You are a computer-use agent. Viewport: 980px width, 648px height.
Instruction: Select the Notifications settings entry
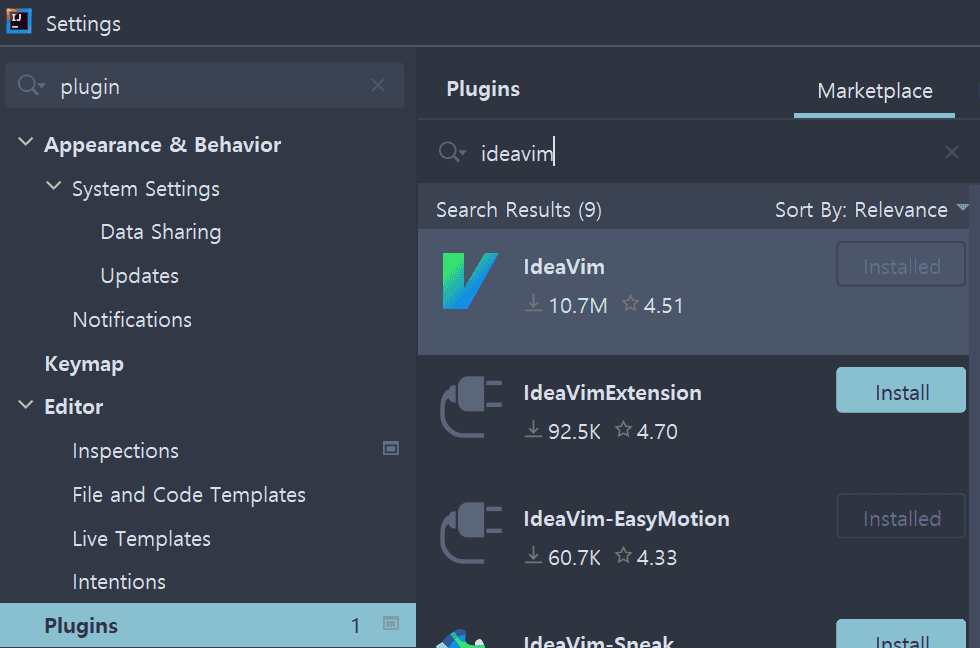[x=132, y=319]
